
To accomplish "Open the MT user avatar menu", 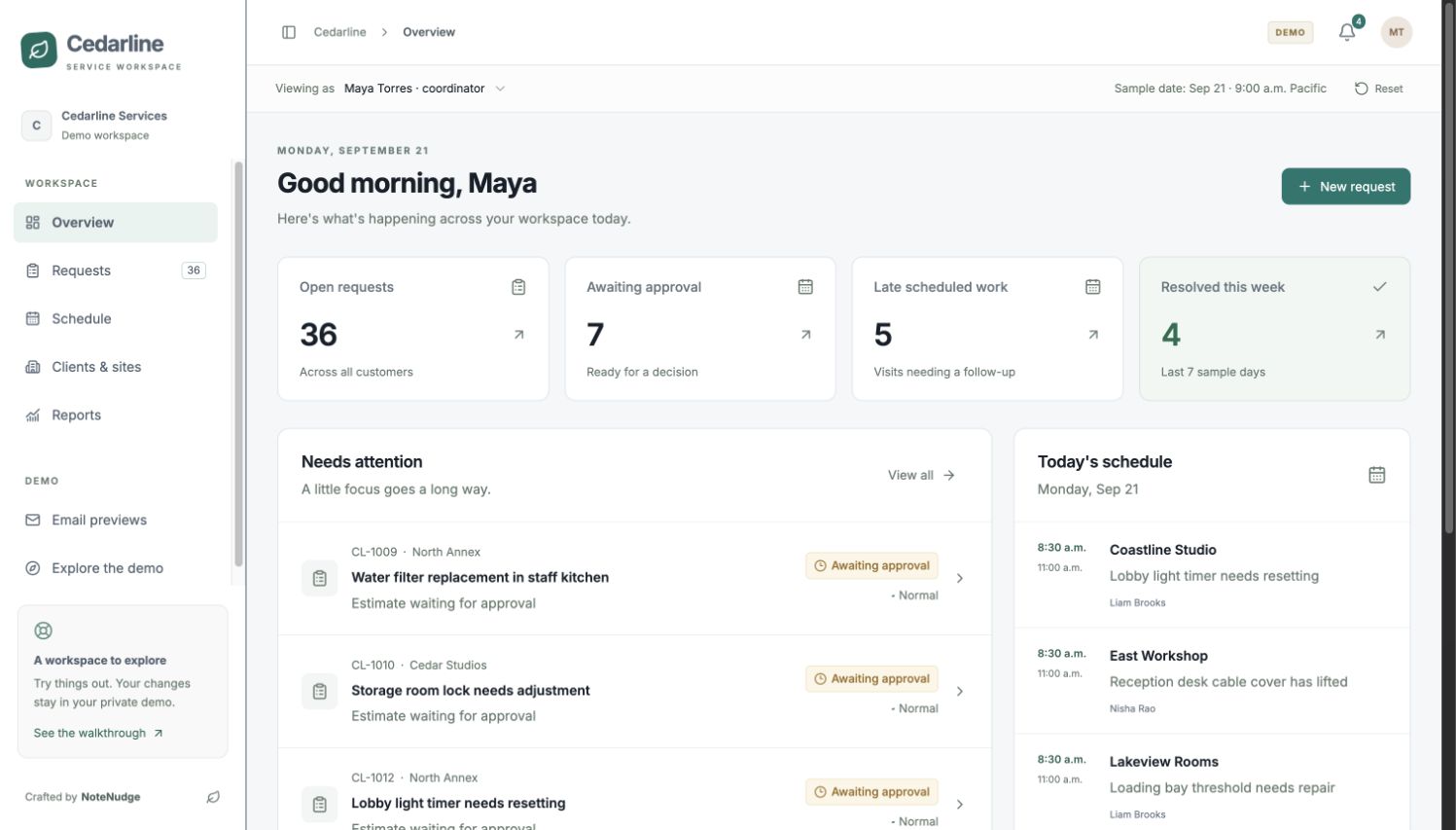I will (1397, 32).
